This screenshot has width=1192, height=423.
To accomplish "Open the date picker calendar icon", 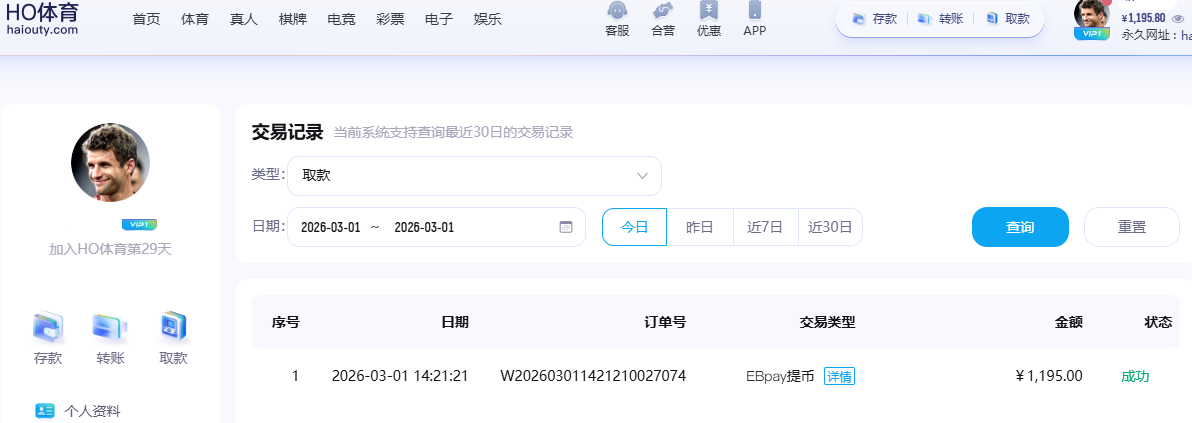I will (x=565, y=227).
